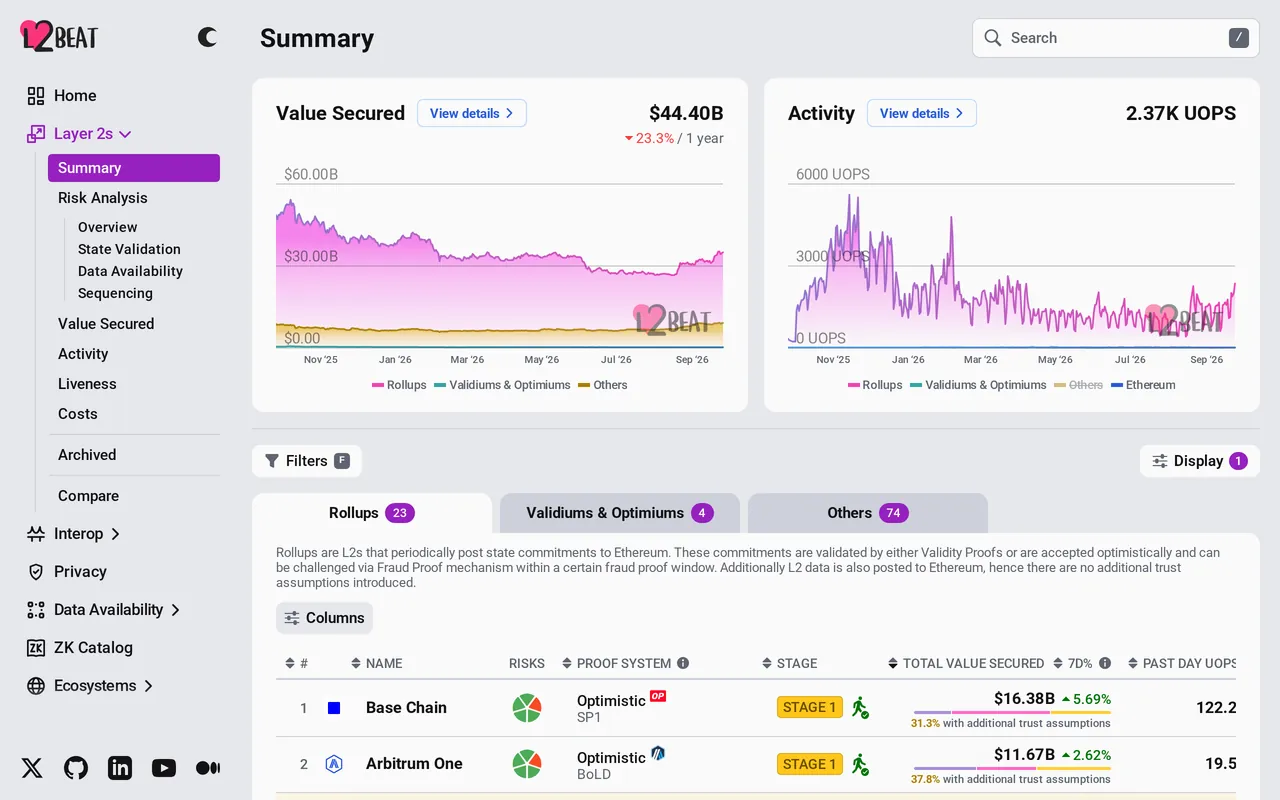Click the Home grid icon
This screenshot has height=800, width=1280.
[36, 96]
